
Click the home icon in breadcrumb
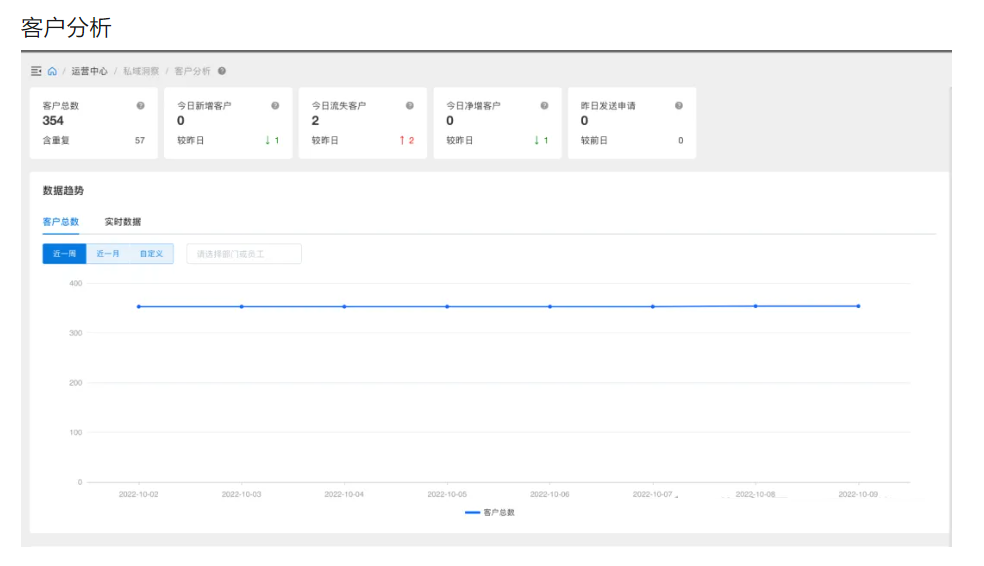52,71
